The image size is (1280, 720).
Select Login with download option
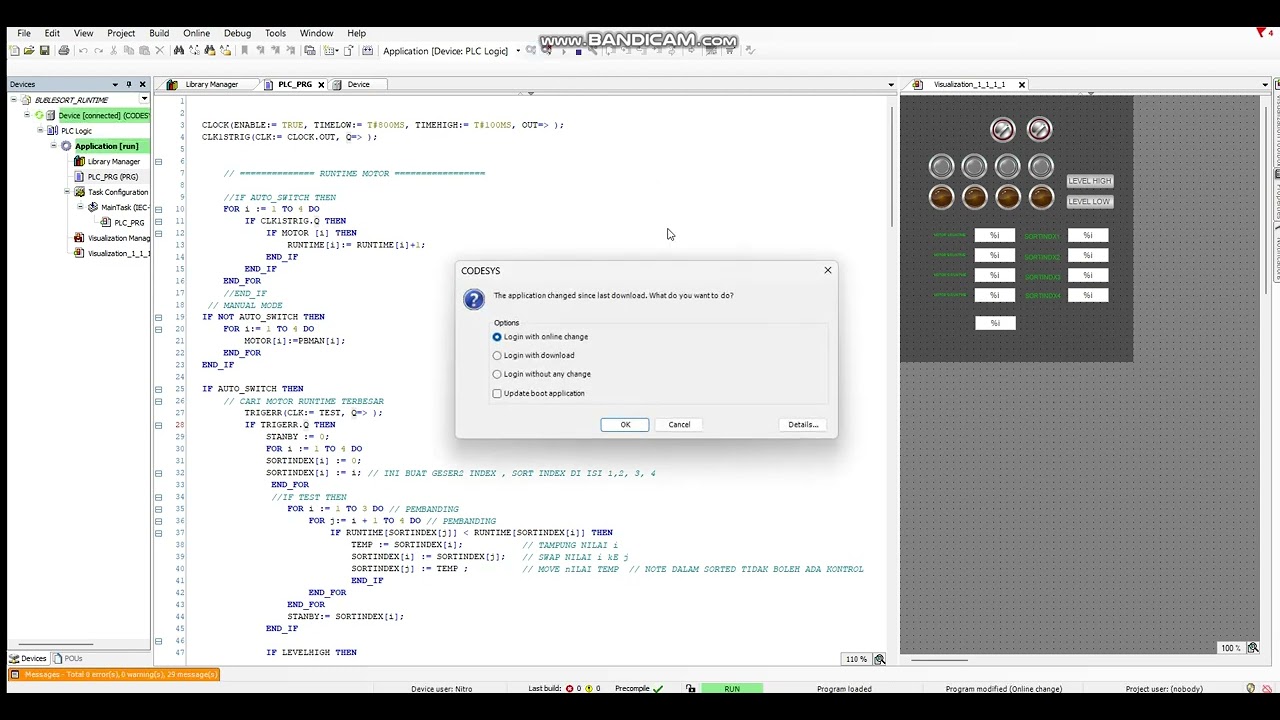click(x=497, y=355)
